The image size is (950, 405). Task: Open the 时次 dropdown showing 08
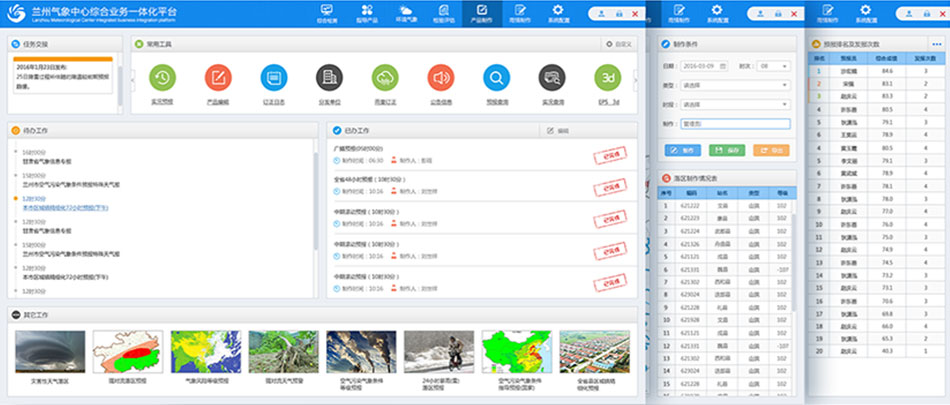[x=771, y=64]
